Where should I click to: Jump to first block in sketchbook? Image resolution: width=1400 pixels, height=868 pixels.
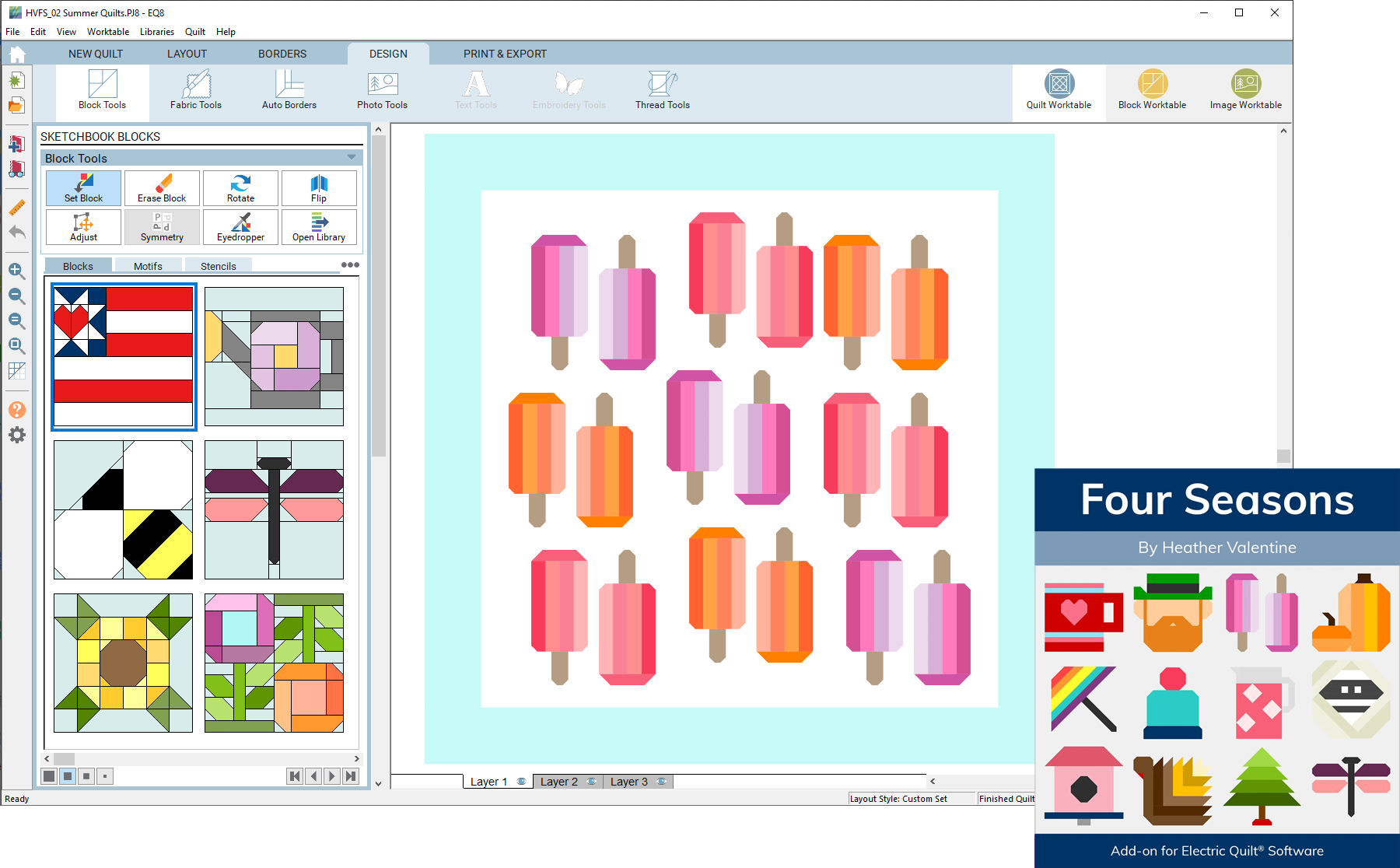click(x=295, y=775)
